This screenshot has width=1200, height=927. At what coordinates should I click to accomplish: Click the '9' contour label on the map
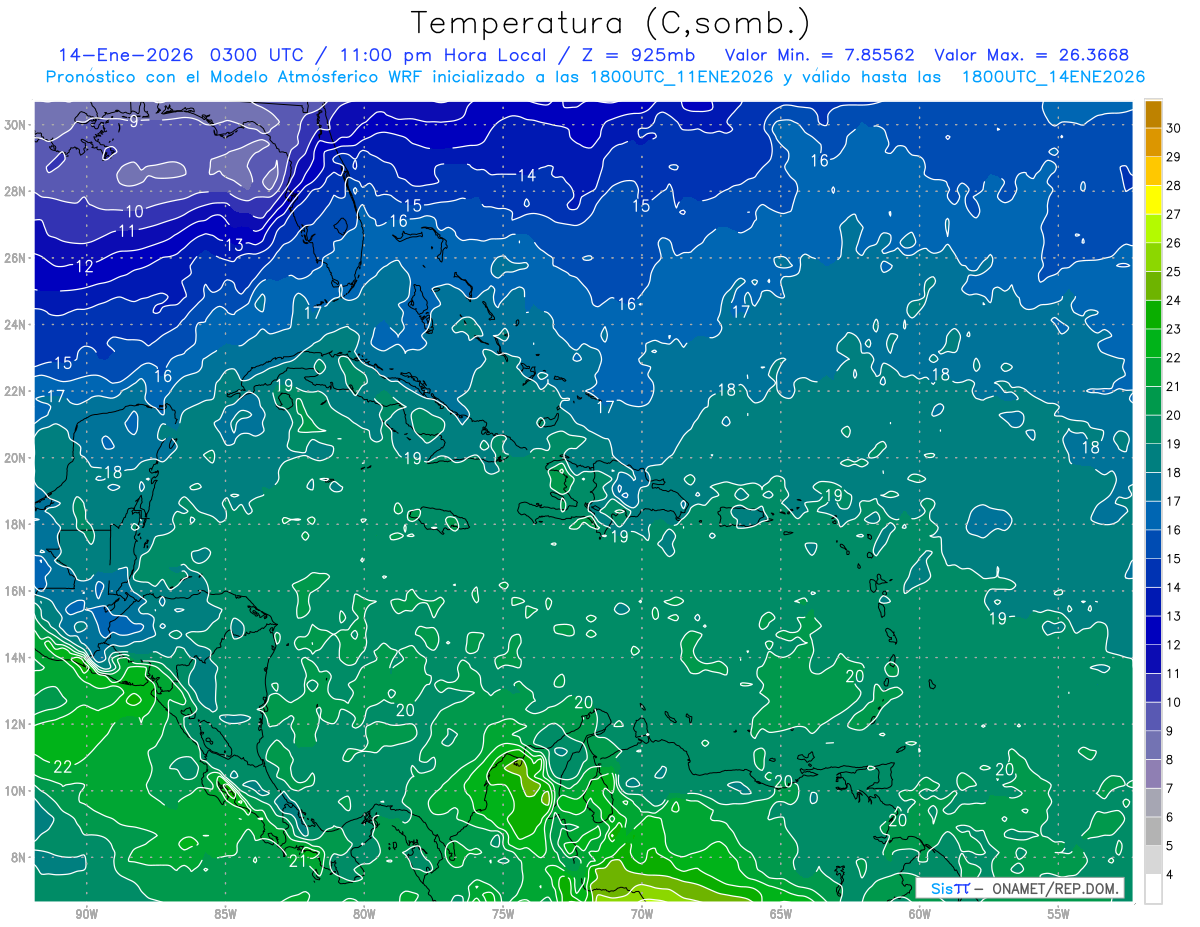pos(133,121)
